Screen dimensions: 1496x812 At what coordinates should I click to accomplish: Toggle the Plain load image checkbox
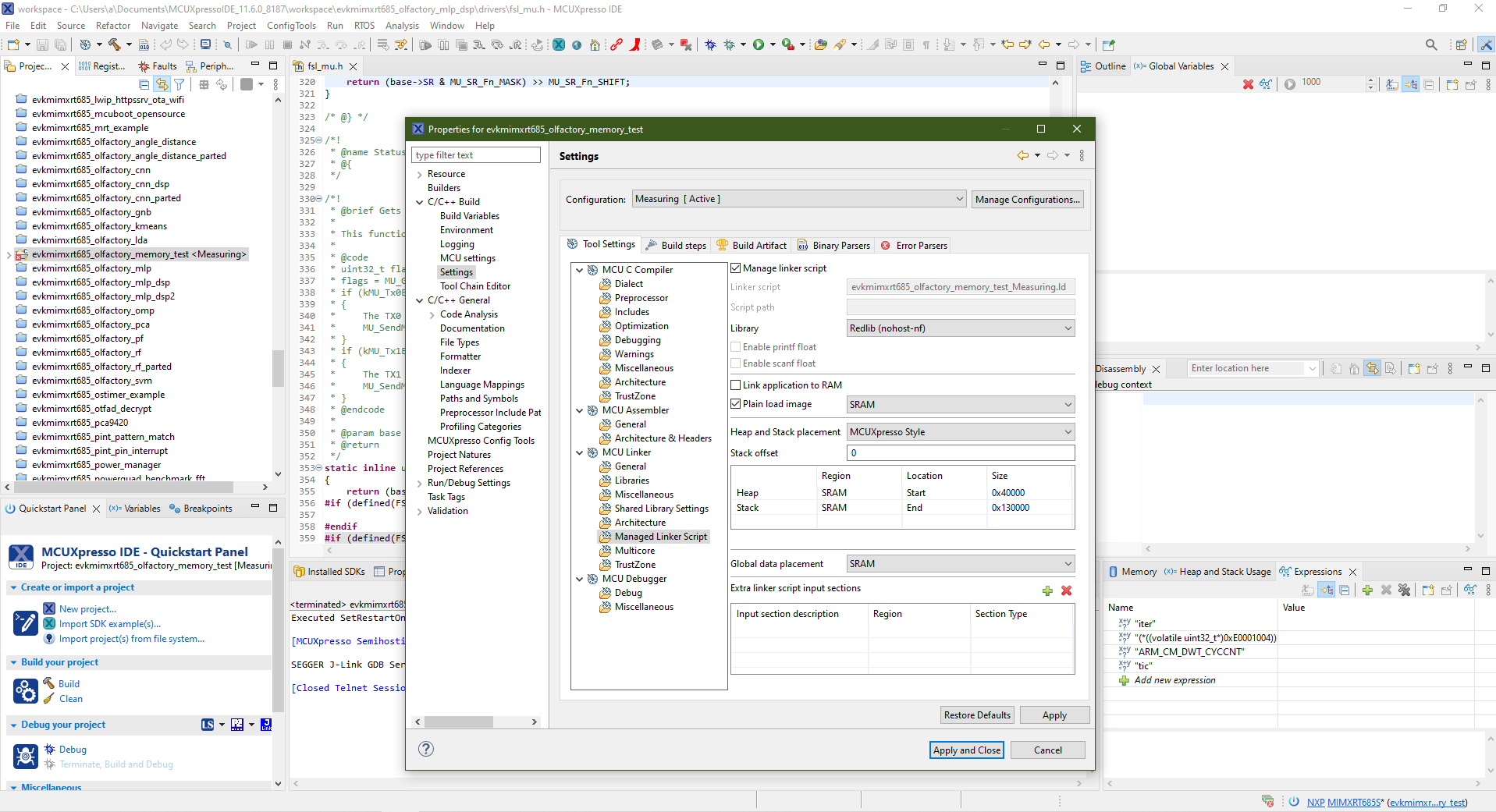(x=736, y=404)
